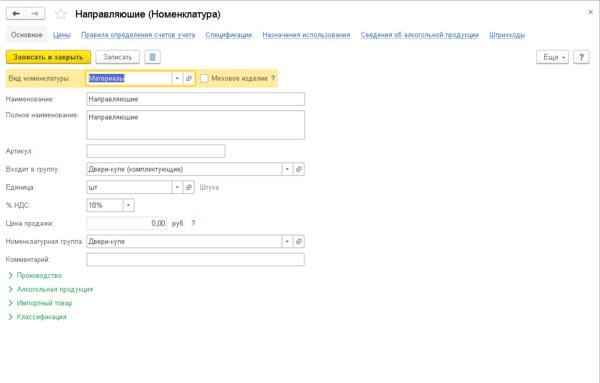The image size is (600, 383).
Task: Open the Входит в группу item form icon
Action: pos(299,169)
